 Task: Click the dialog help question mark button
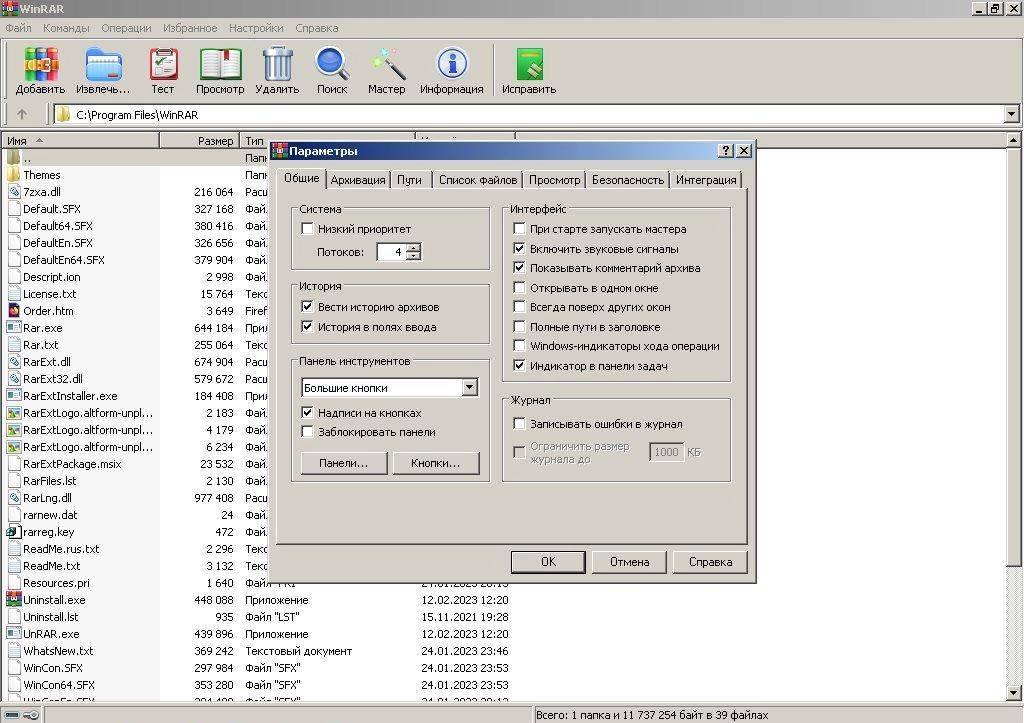point(726,150)
